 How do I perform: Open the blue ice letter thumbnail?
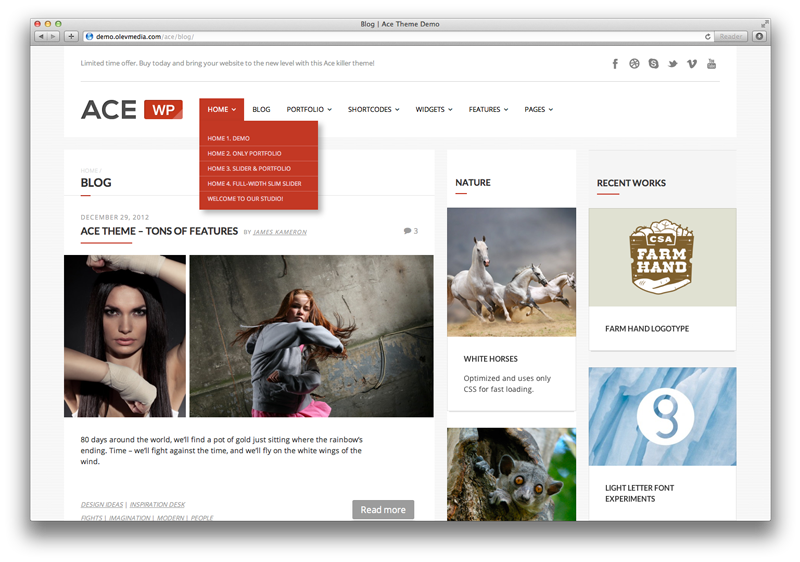point(662,416)
